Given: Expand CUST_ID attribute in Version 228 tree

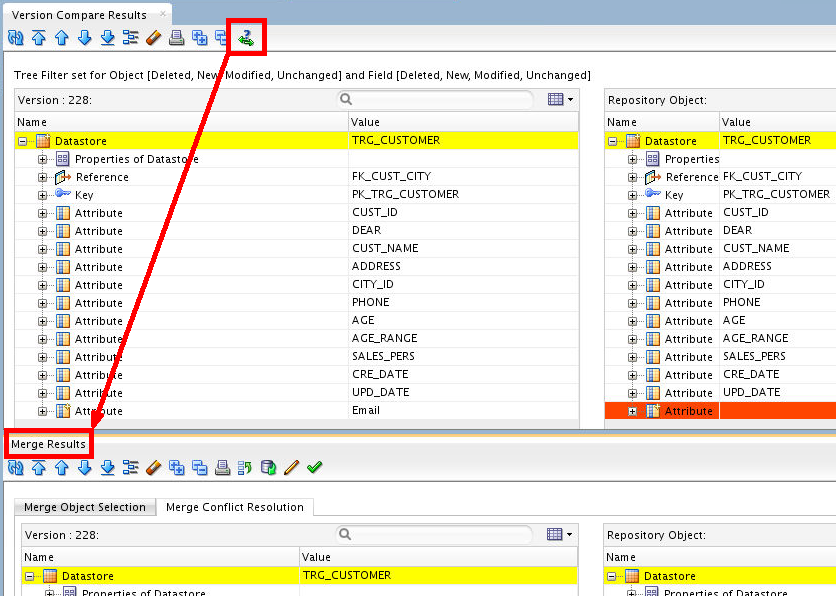Looking at the screenshot, I should (x=42, y=213).
